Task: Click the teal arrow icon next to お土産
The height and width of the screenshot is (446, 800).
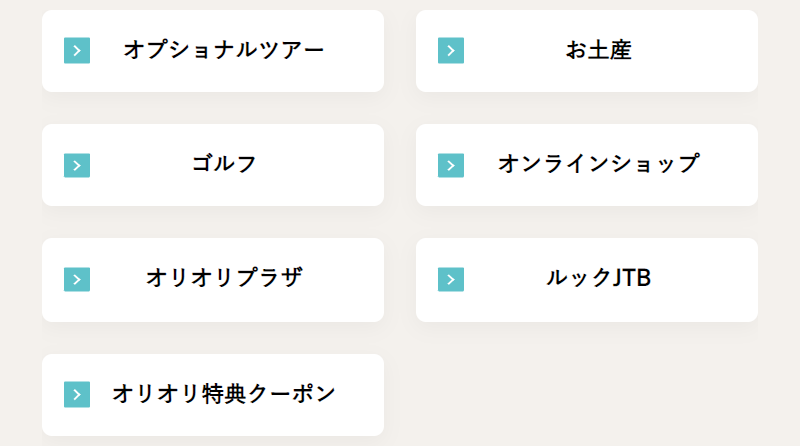Action: (x=451, y=50)
